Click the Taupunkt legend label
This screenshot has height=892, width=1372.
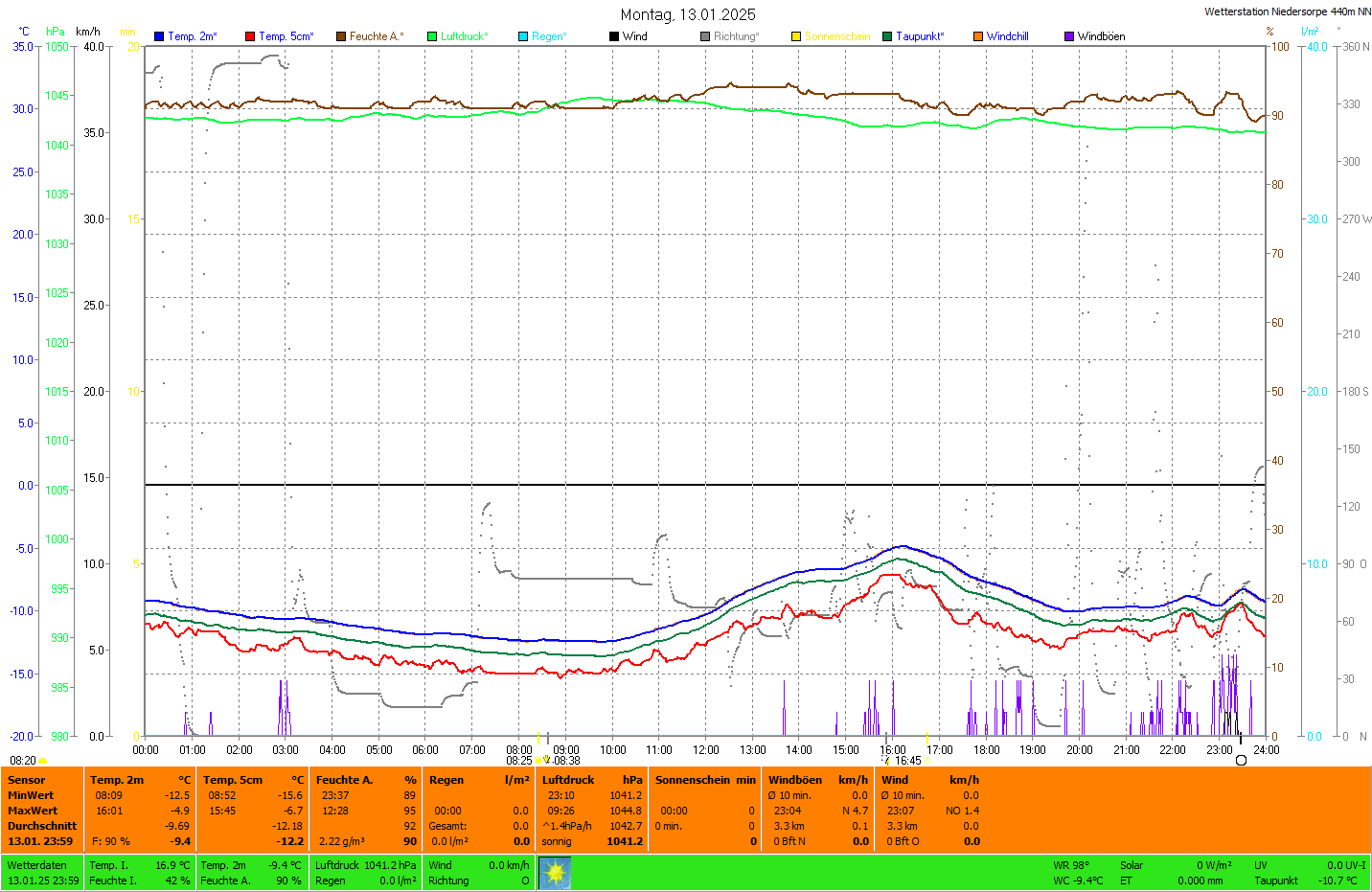920,36
